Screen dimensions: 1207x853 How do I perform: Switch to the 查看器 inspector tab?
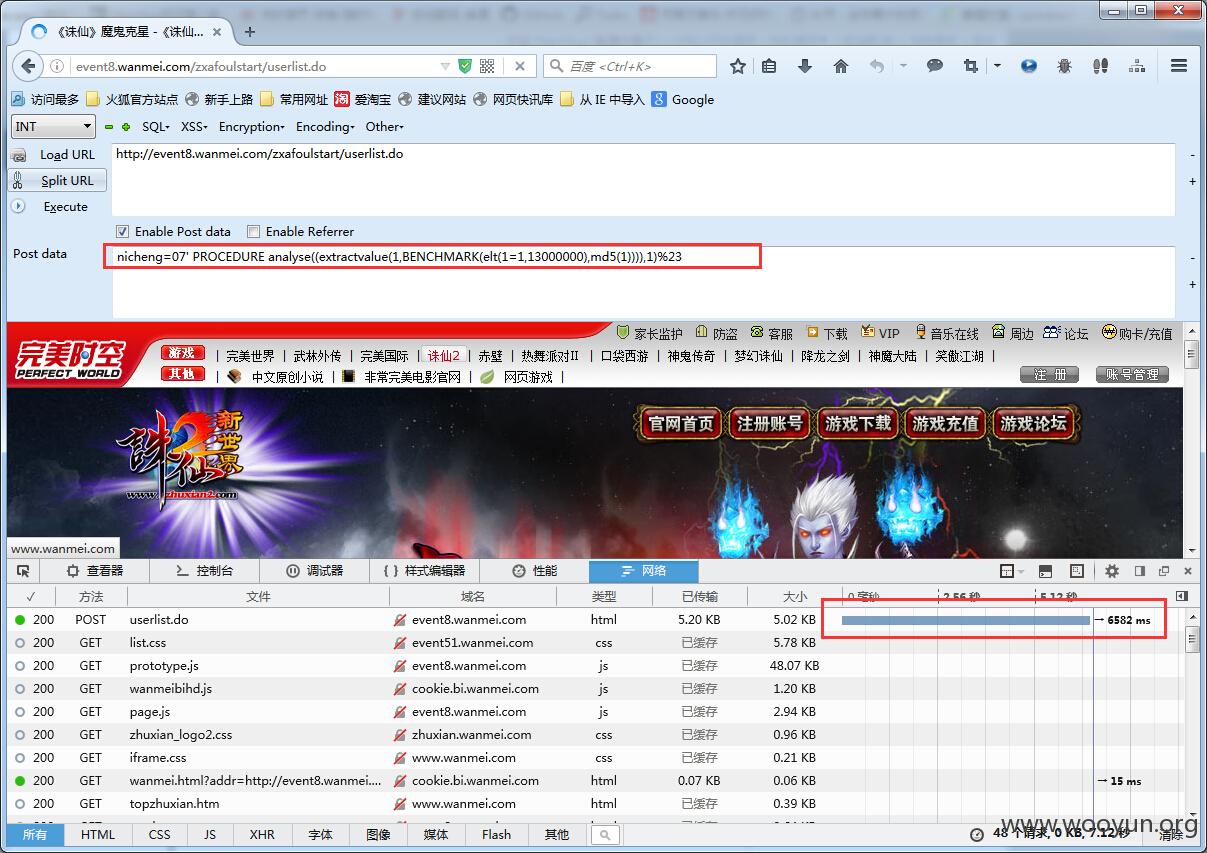(94, 571)
